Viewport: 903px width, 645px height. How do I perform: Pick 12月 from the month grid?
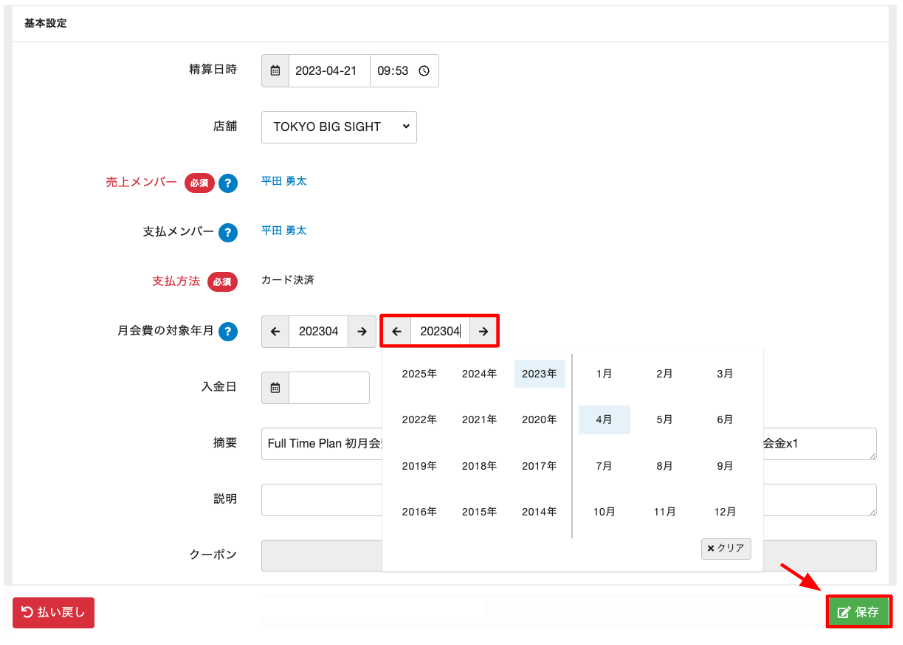(724, 511)
